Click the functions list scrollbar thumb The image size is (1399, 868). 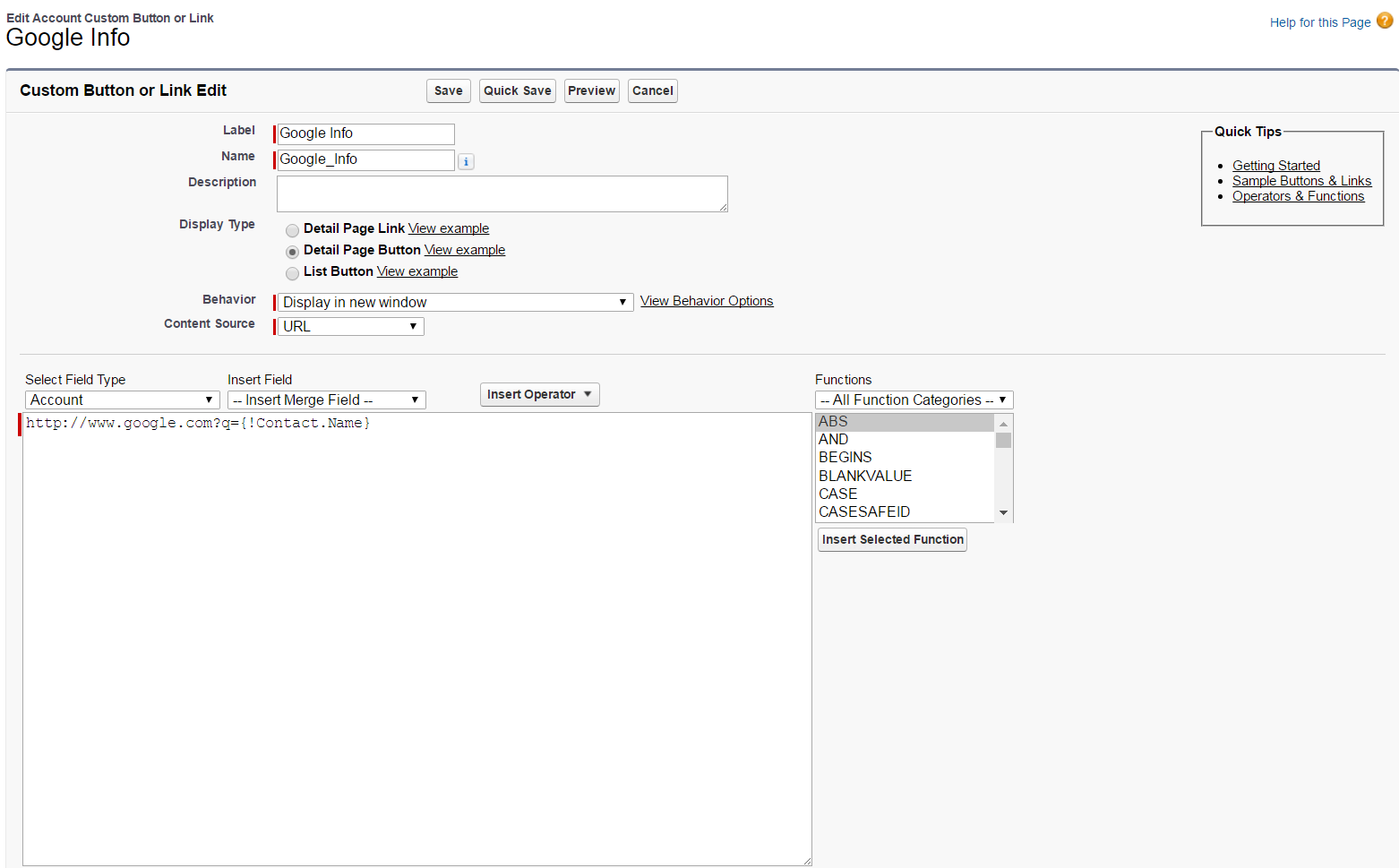(1004, 440)
